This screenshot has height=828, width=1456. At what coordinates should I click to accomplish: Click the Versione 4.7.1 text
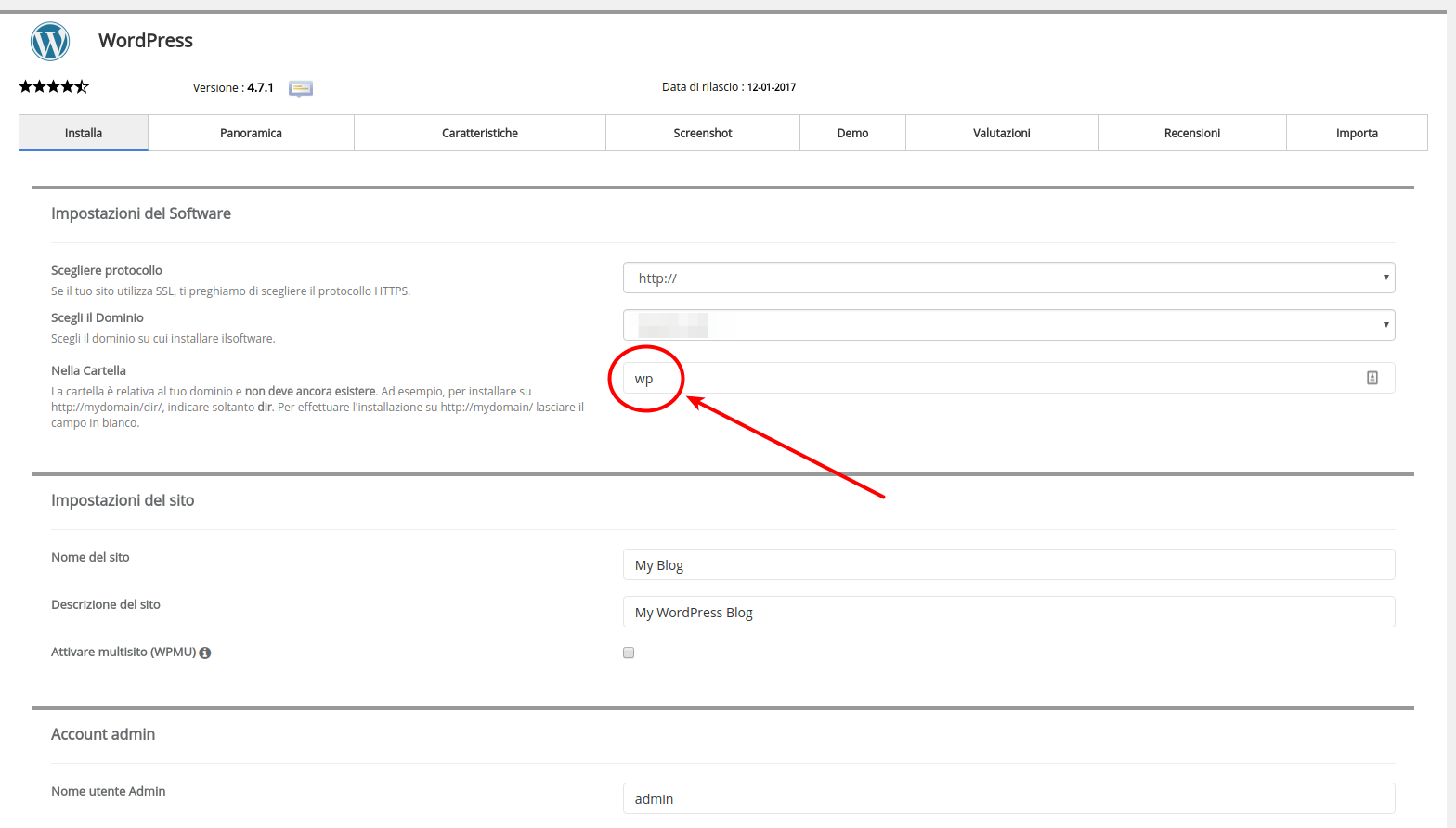coord(233,88)
